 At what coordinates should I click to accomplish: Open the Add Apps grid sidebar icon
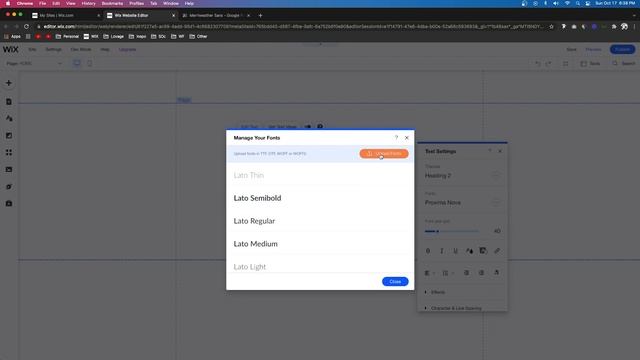pyautogui.click(x=9, y=152)
